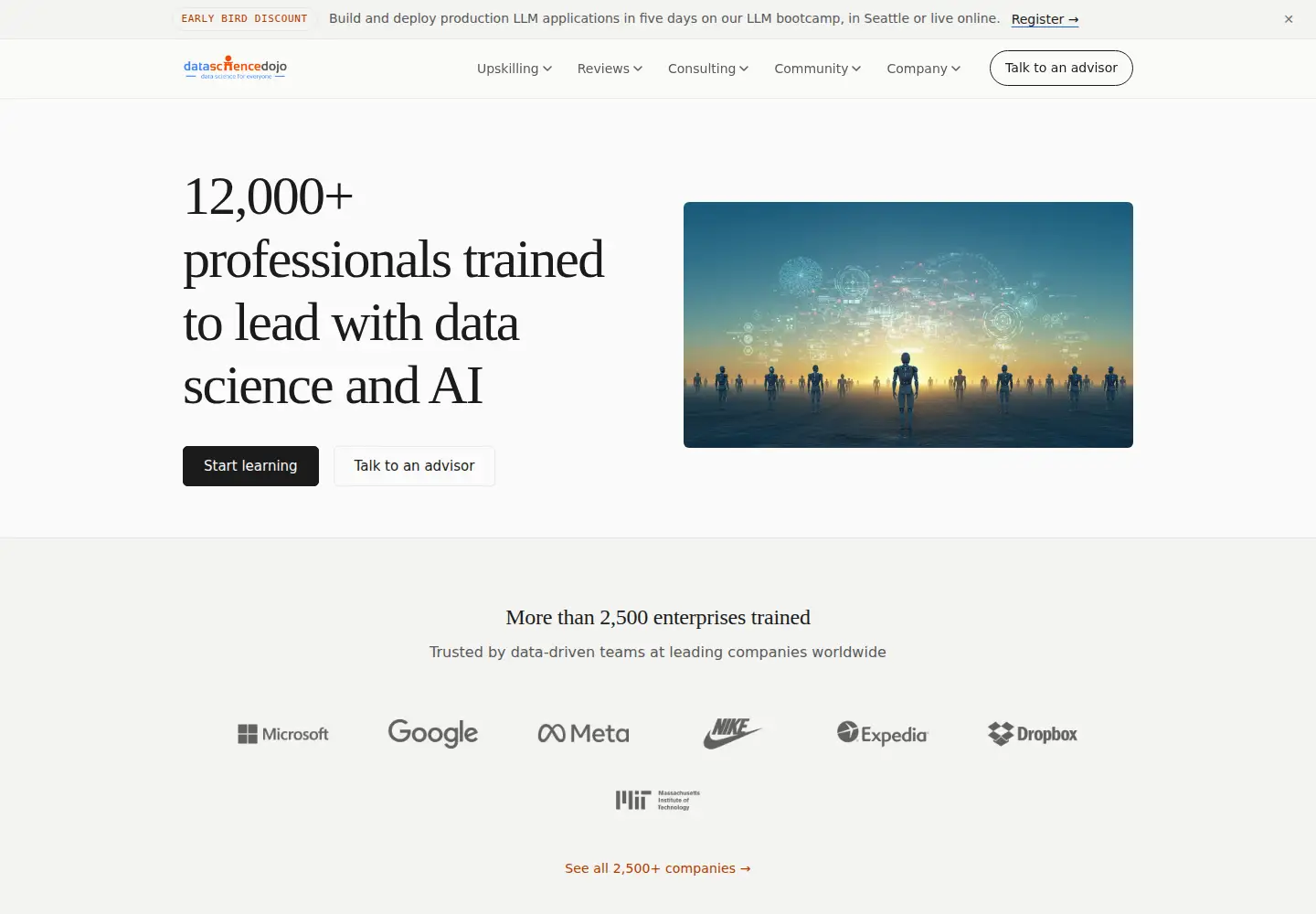The height and width of the screenshot is (914, 1316).
Task: Open See all 2,500+ companies link
Action: 658,868
